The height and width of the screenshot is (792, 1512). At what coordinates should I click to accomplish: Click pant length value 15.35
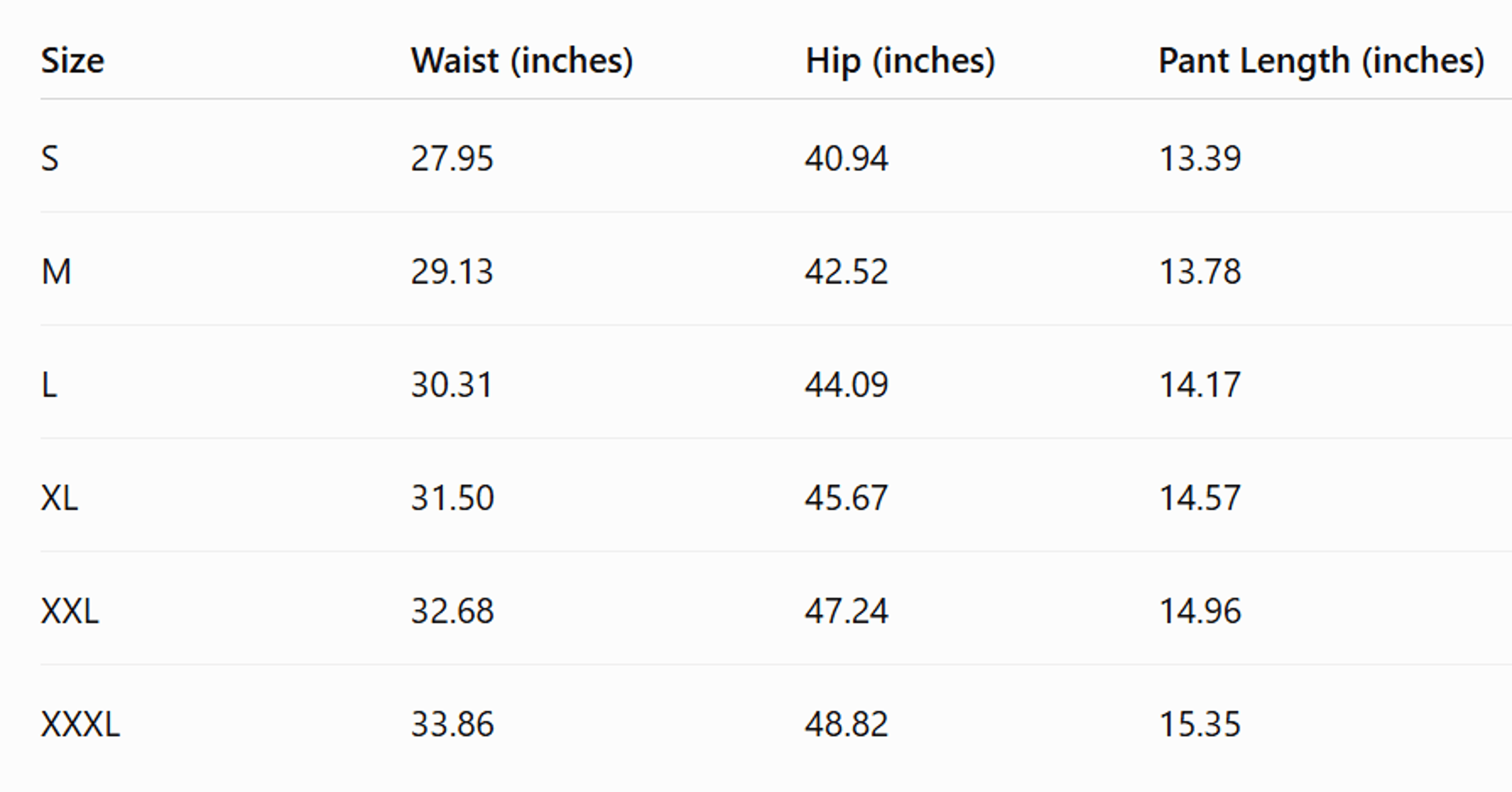(1200, 725)
